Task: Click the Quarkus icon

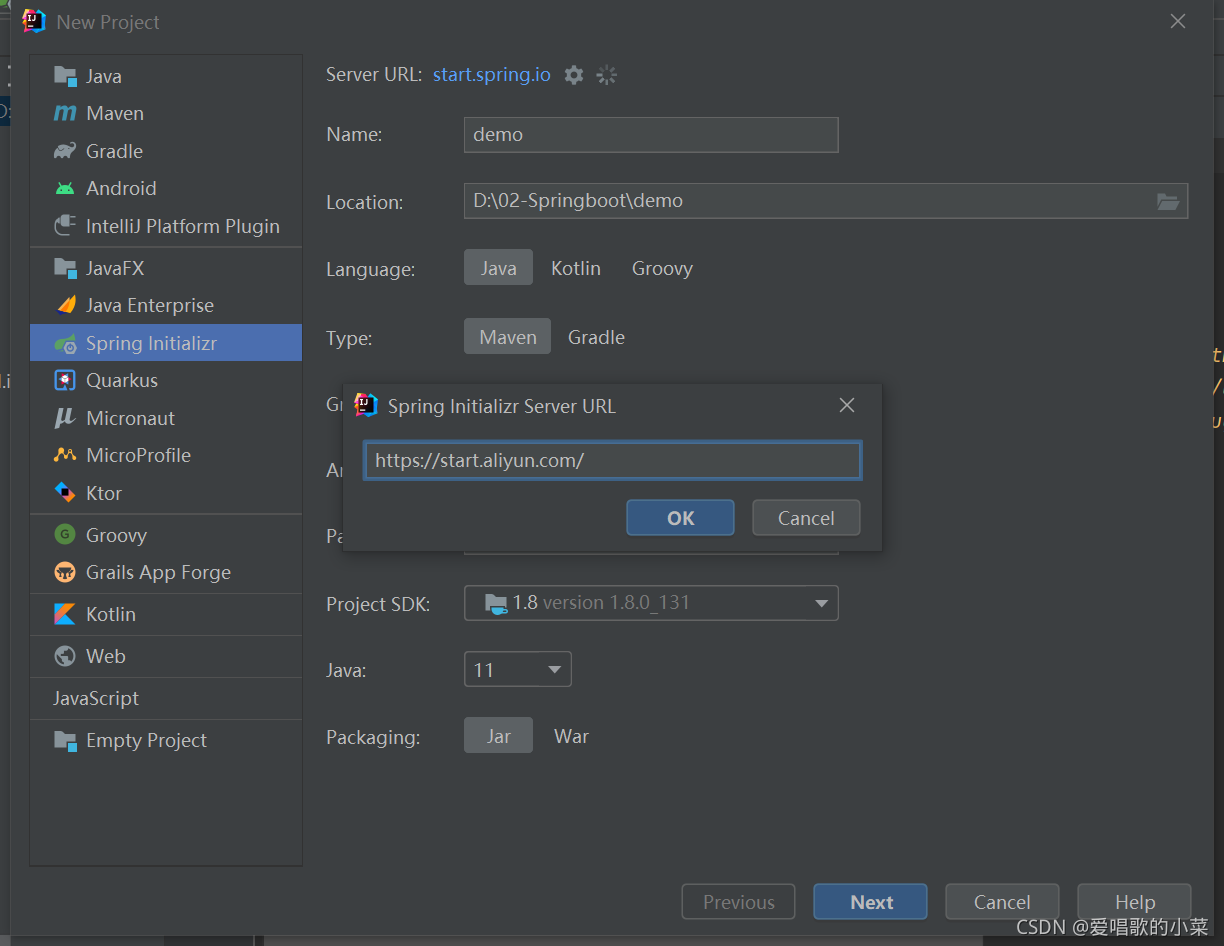Action: [x=65, y=380]
